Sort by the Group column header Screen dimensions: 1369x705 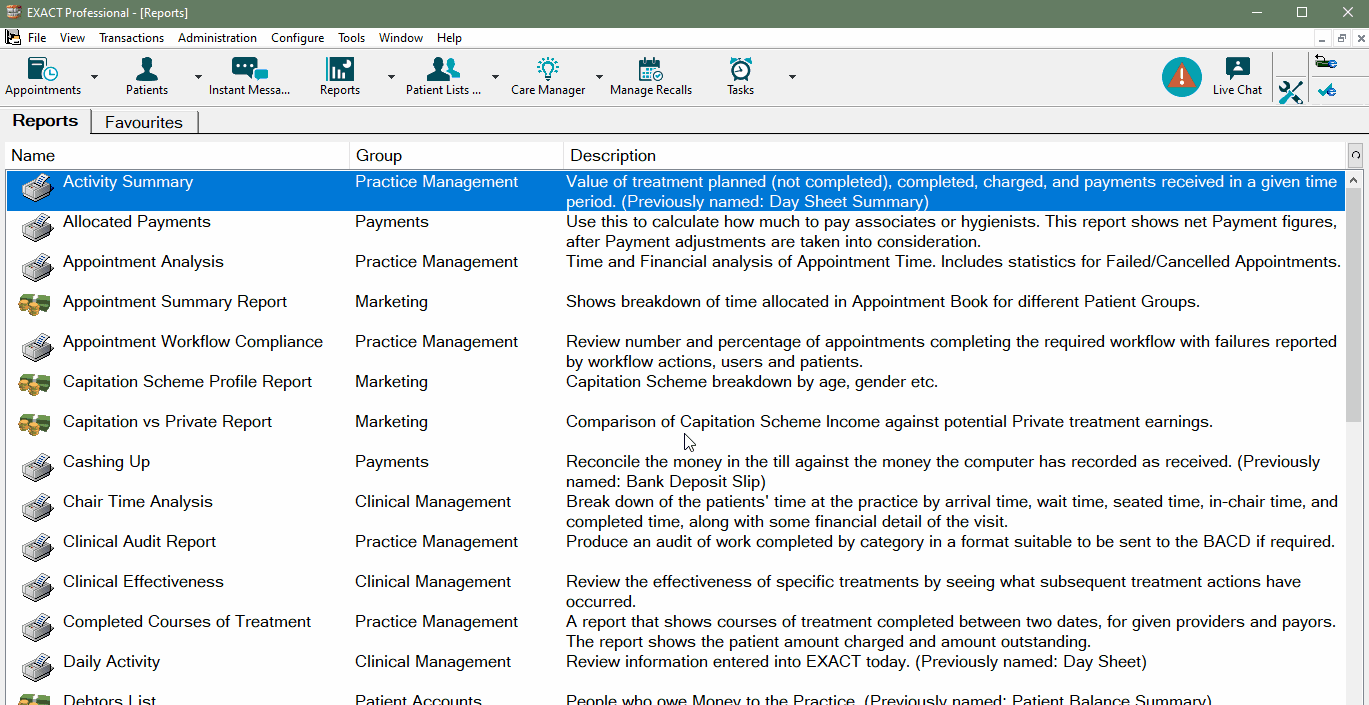pyautogui.click(x=457, y=156)
